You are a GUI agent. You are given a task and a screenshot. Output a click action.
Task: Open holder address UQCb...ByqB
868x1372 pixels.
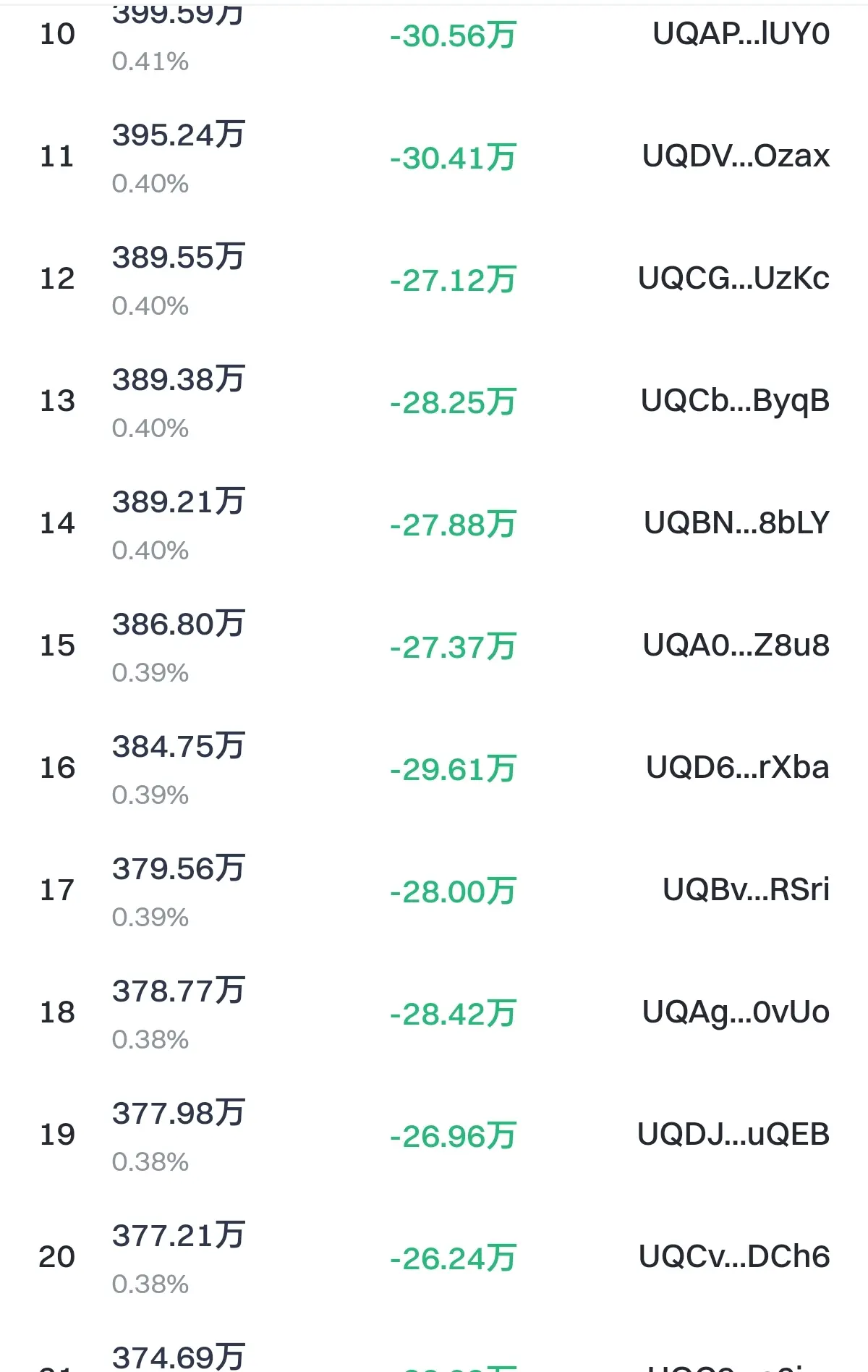735,402
